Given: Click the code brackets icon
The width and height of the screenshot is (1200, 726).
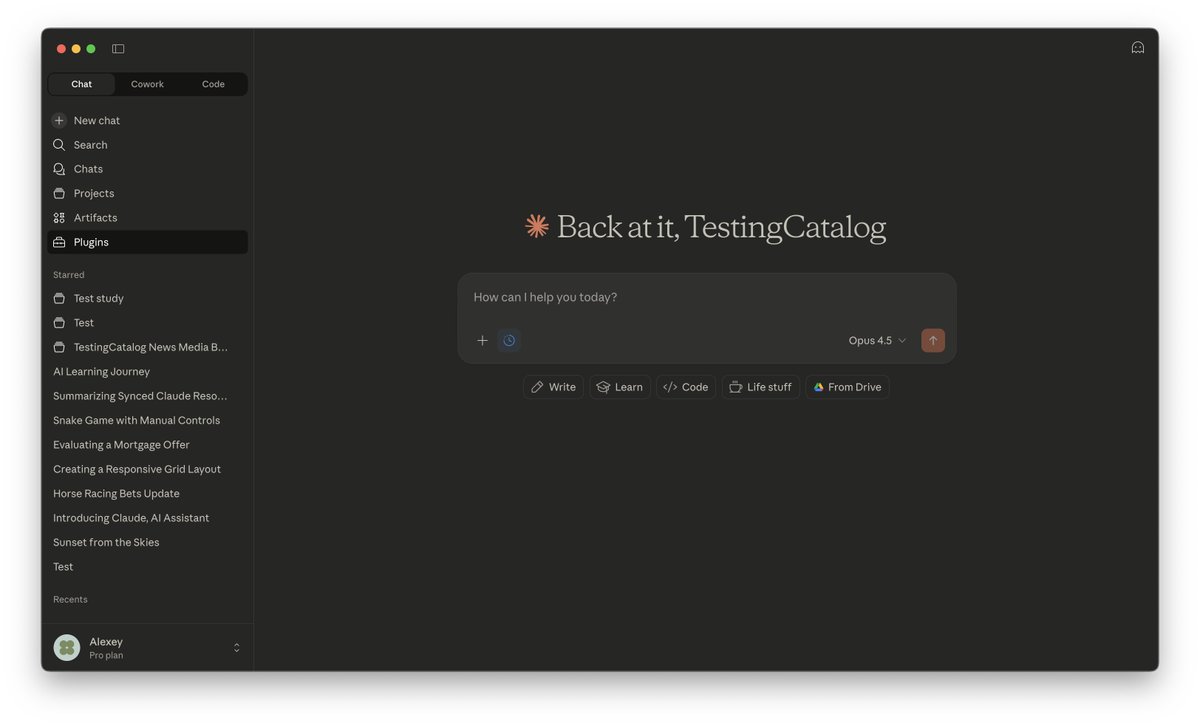Looking at the screenshot, I should (670, 387).
